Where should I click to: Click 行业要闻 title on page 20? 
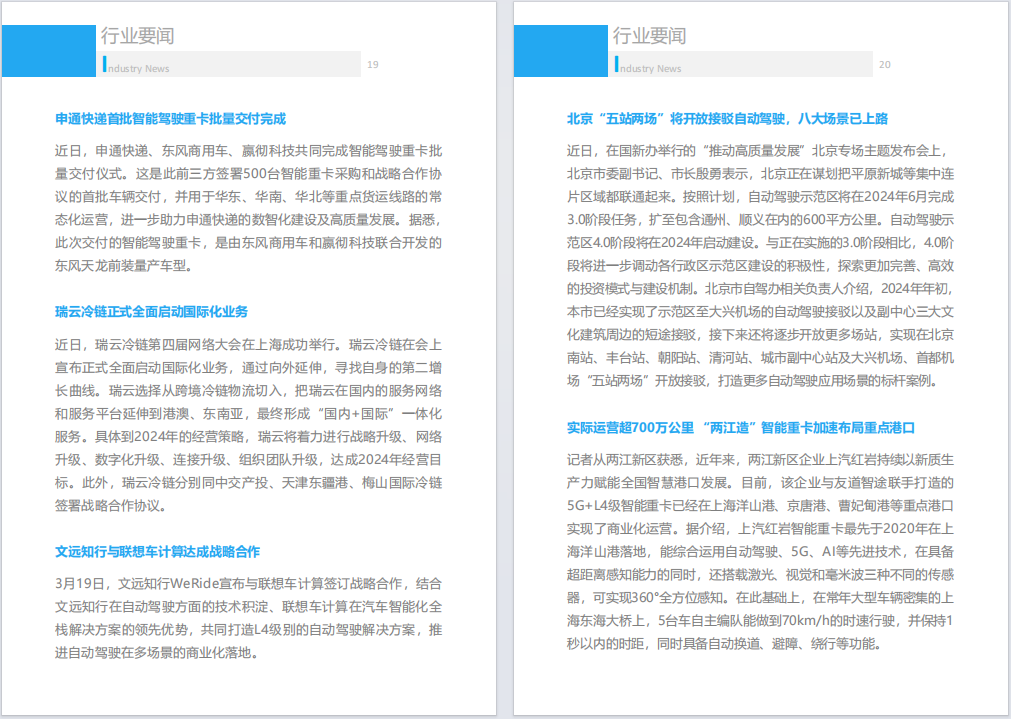click(649, 36)
